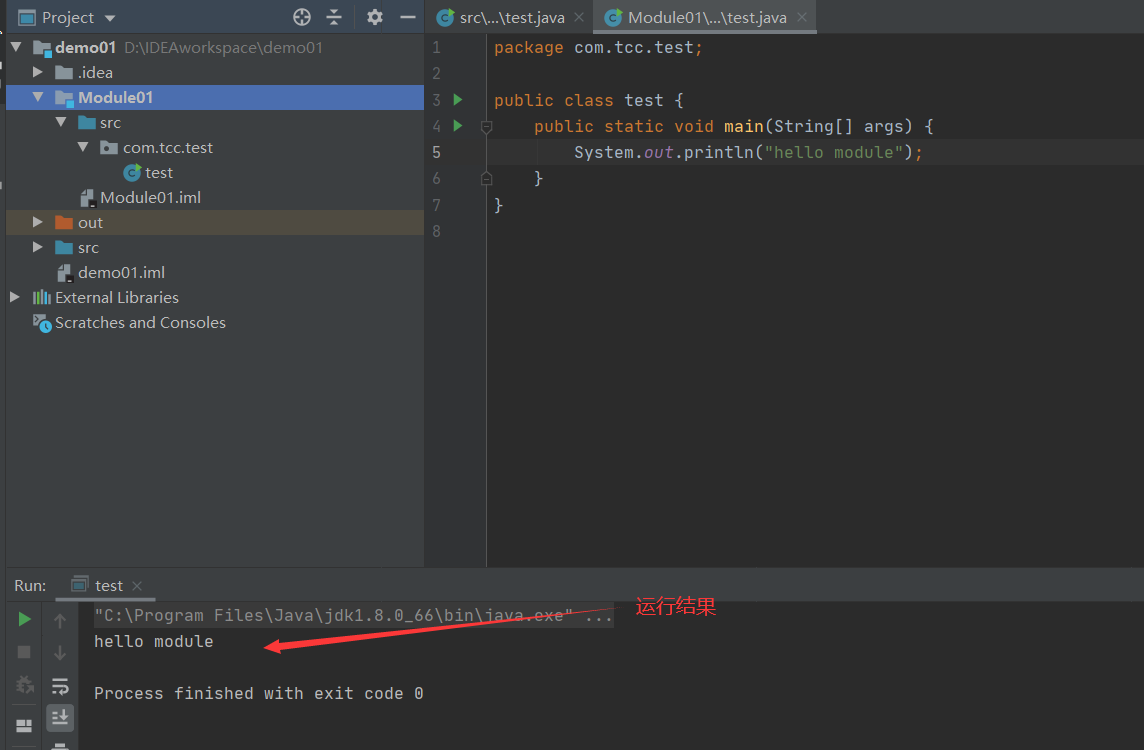Close the Module01\...\test.java tab

[x=803, y=17]
